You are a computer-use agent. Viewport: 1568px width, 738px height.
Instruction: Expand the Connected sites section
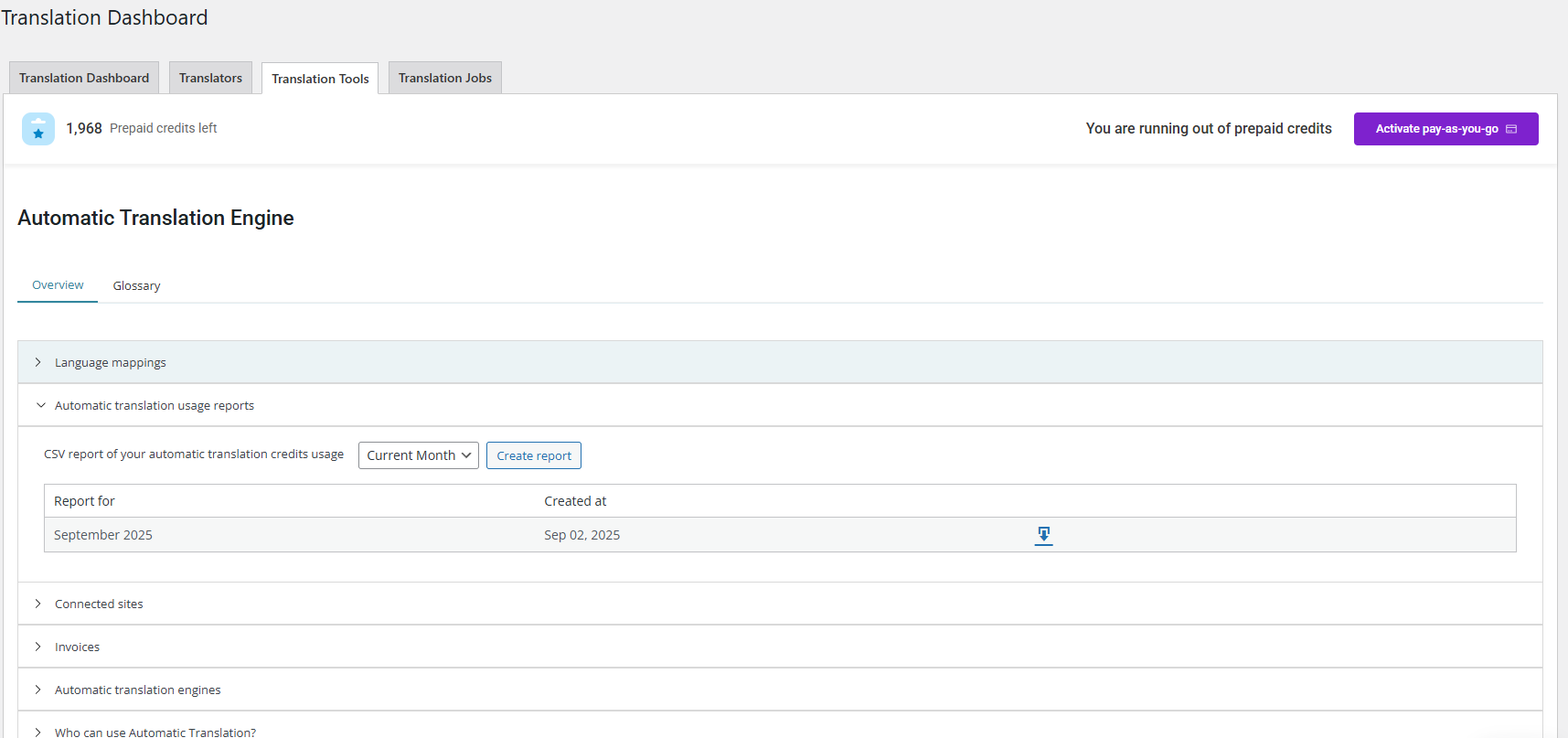click(x=99, y=604)
